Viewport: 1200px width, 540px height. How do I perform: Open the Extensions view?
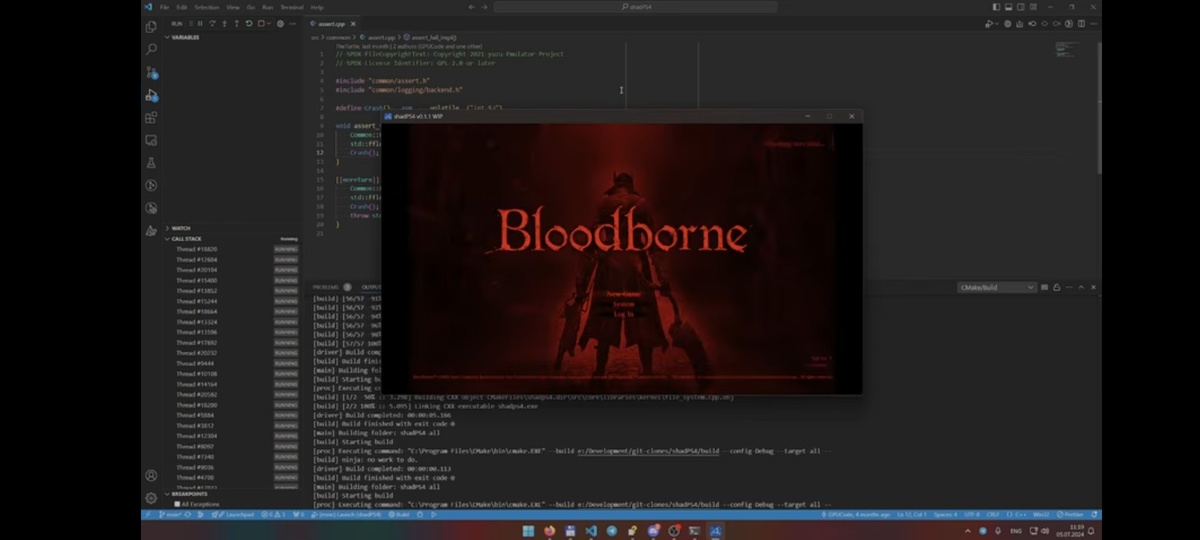pyautogui.click(x=151, y=118)
